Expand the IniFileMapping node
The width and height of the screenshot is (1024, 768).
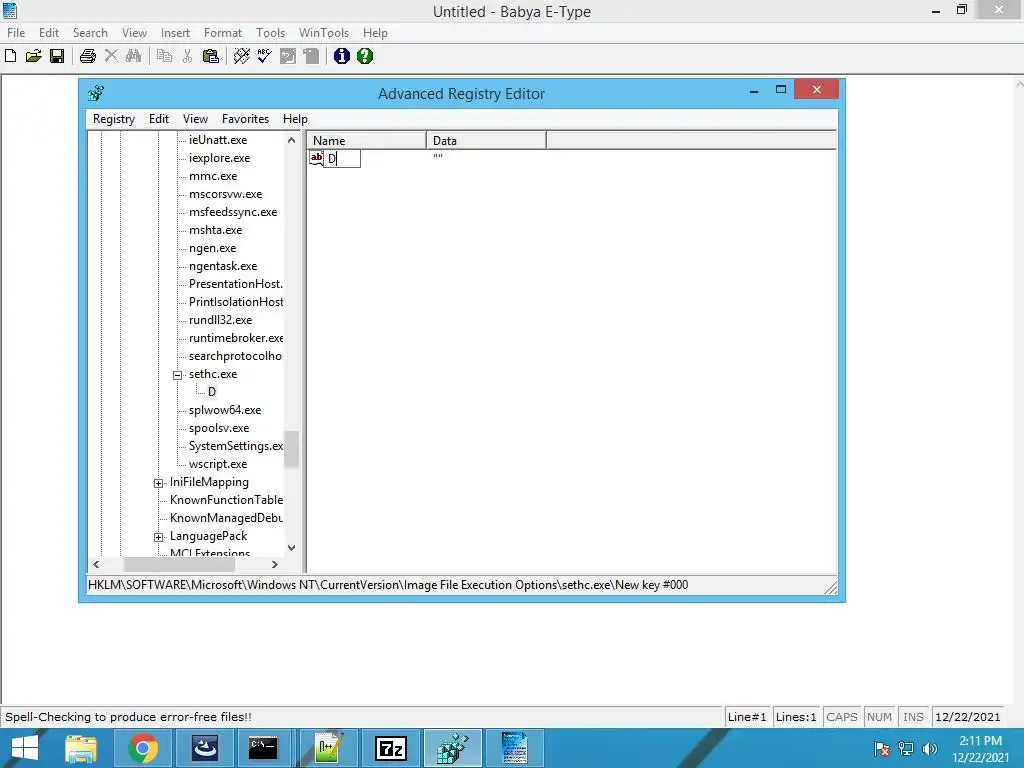click(158, 483)
